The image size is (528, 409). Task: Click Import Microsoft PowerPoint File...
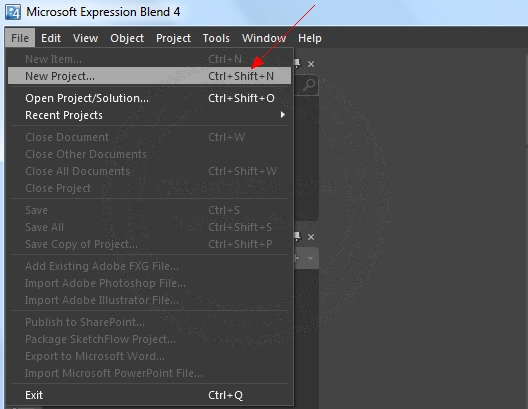click(x=149, y=373)
